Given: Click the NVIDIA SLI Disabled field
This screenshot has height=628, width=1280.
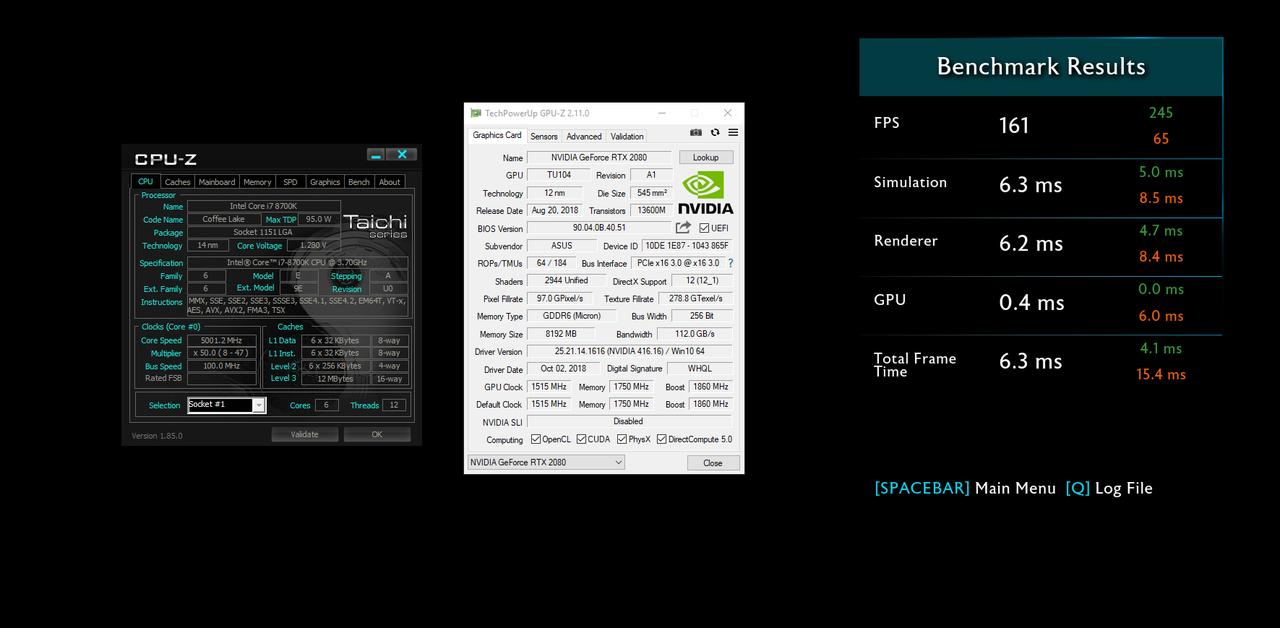Looking at the screenshot, I should point(630,422).
